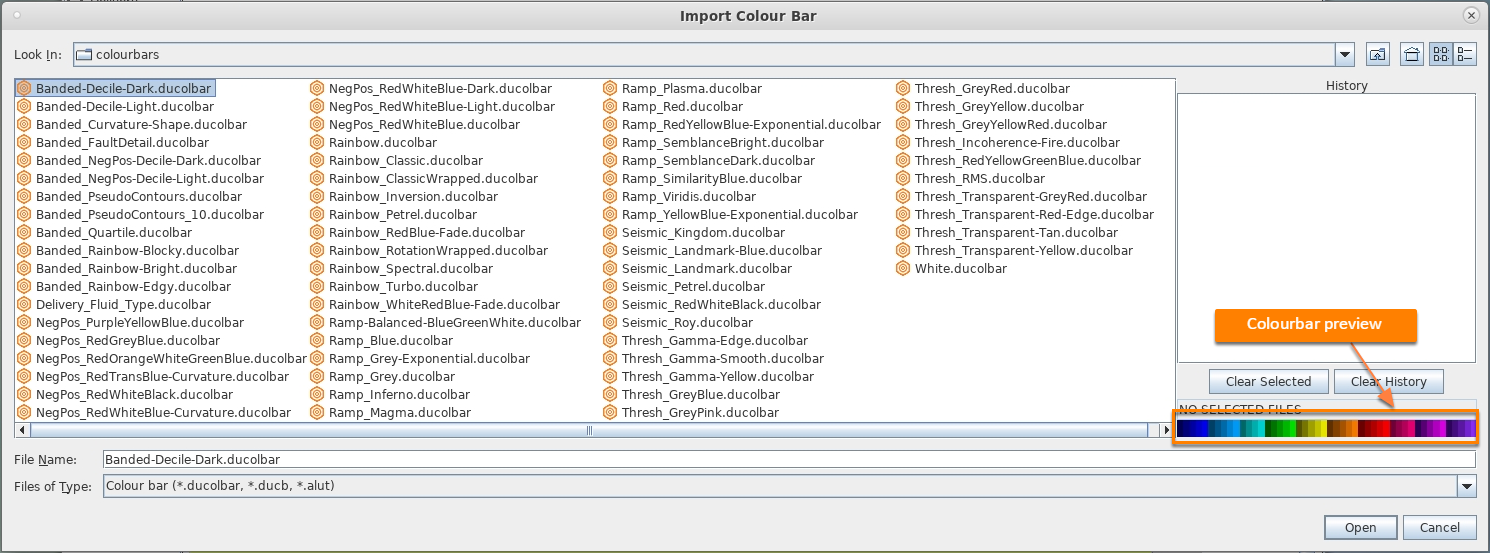This screenshot has height=553, width=1490.
Task: Click icon of Banded_Curvature-Shape.ducolbar
Action: (x=25, y=124)
